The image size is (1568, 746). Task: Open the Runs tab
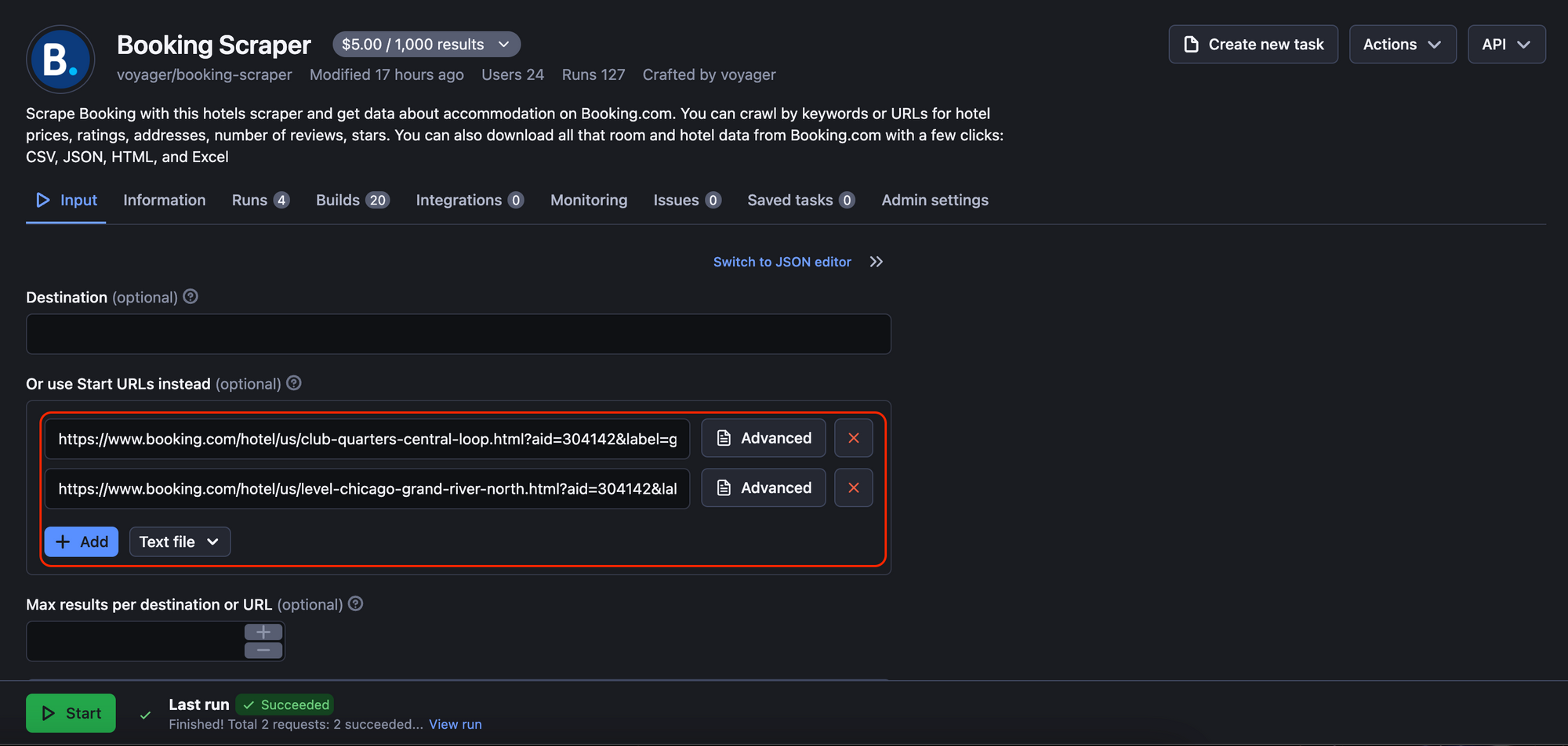tap(261, 201)
